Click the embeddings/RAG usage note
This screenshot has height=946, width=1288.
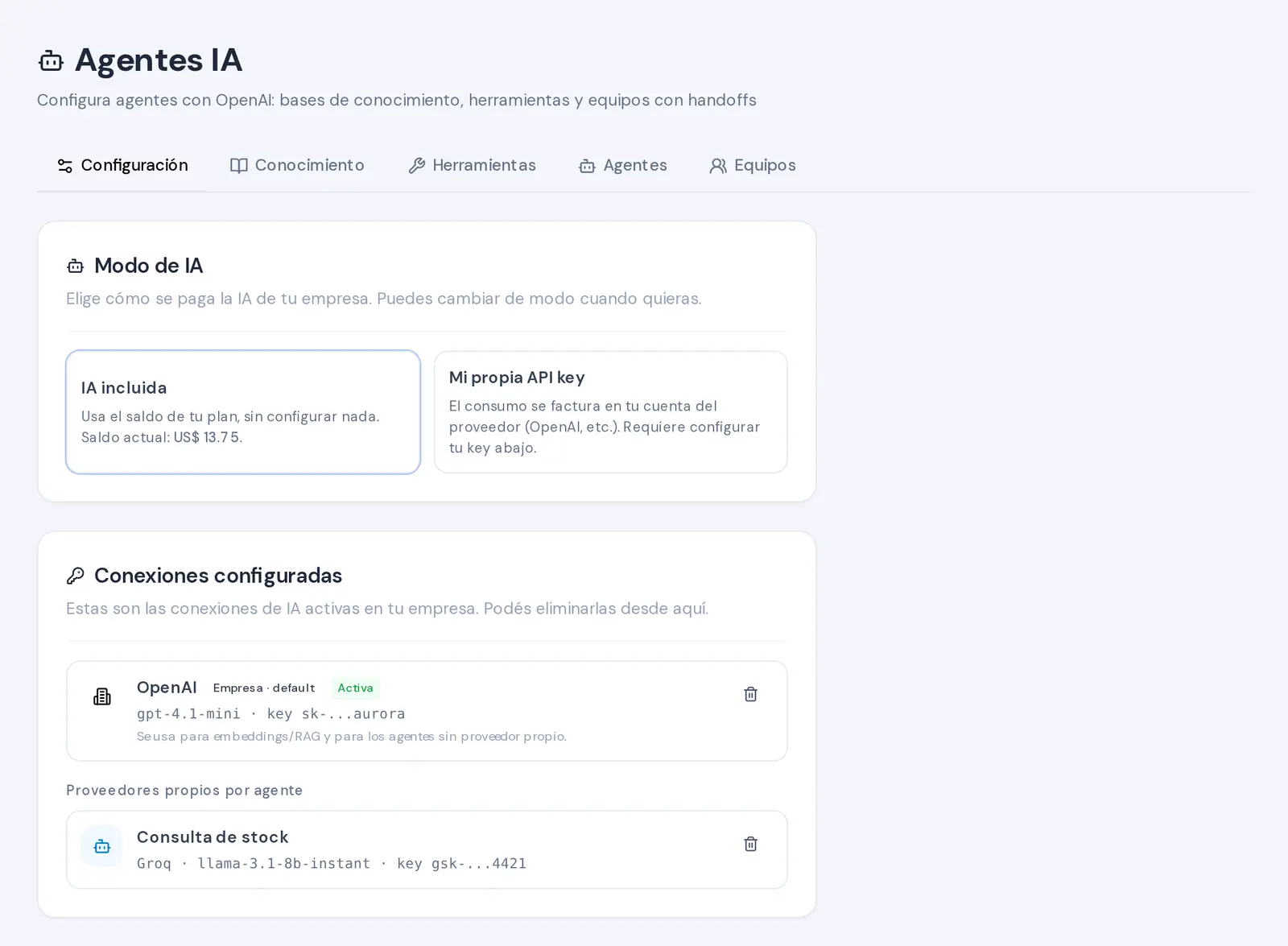click(352, 737)
